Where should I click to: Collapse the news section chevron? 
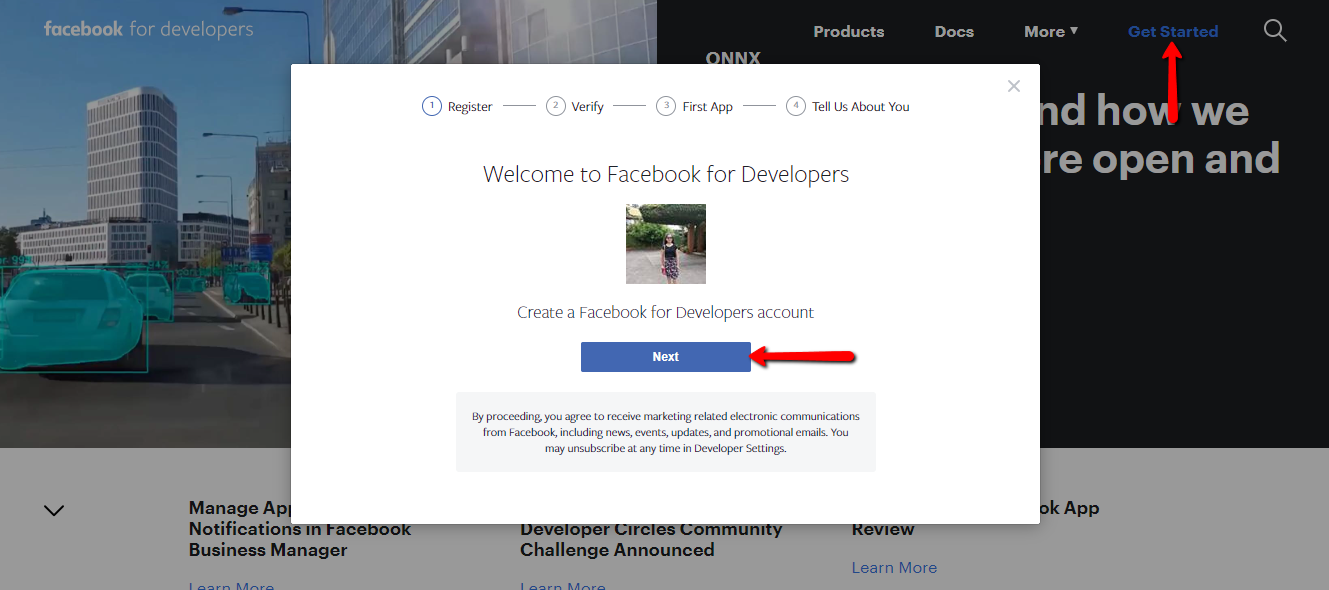tap(54, 510)
